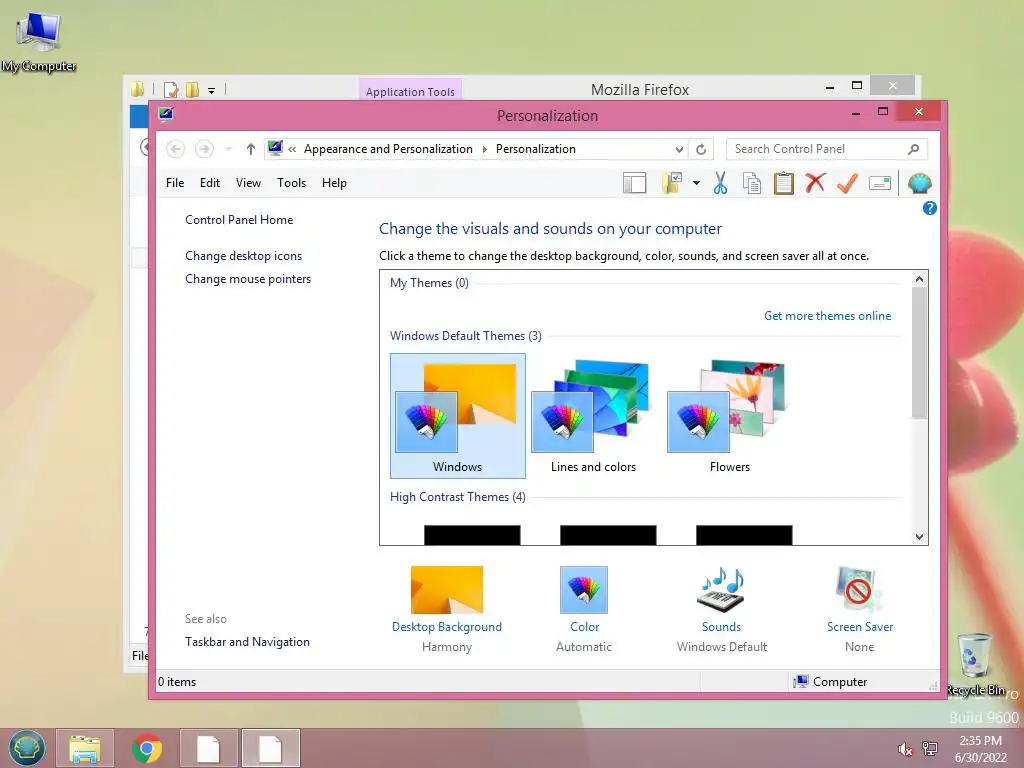Image resolution: width=1024 pixels, height=768 pixels.
Task: Expand the folder options toolbar dropdown arrow
Action: (696, 184)
